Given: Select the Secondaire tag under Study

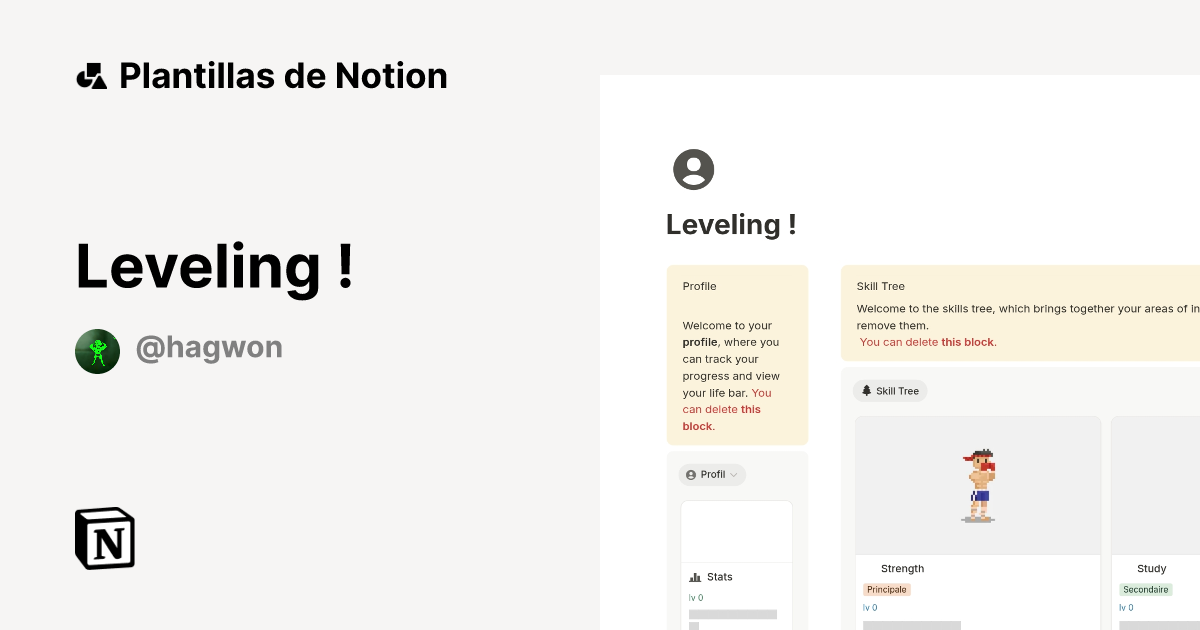Looking at the screenshot, I should coord(1145,590).
